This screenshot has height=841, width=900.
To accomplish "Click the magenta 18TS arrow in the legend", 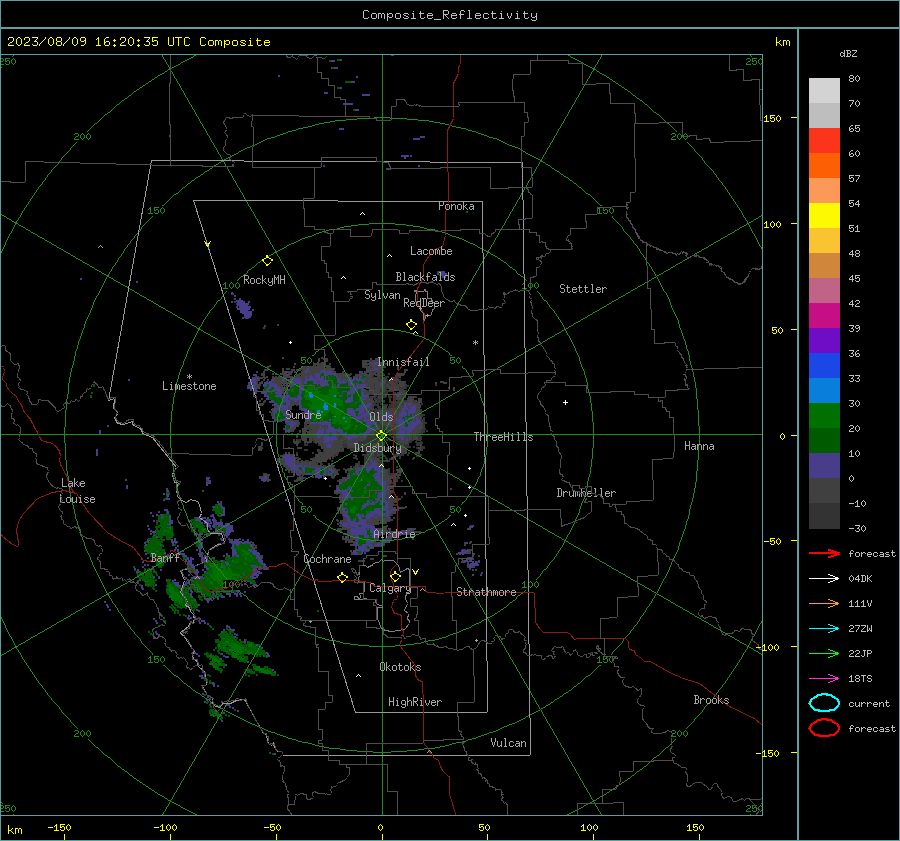I will (x=824, y=679).
